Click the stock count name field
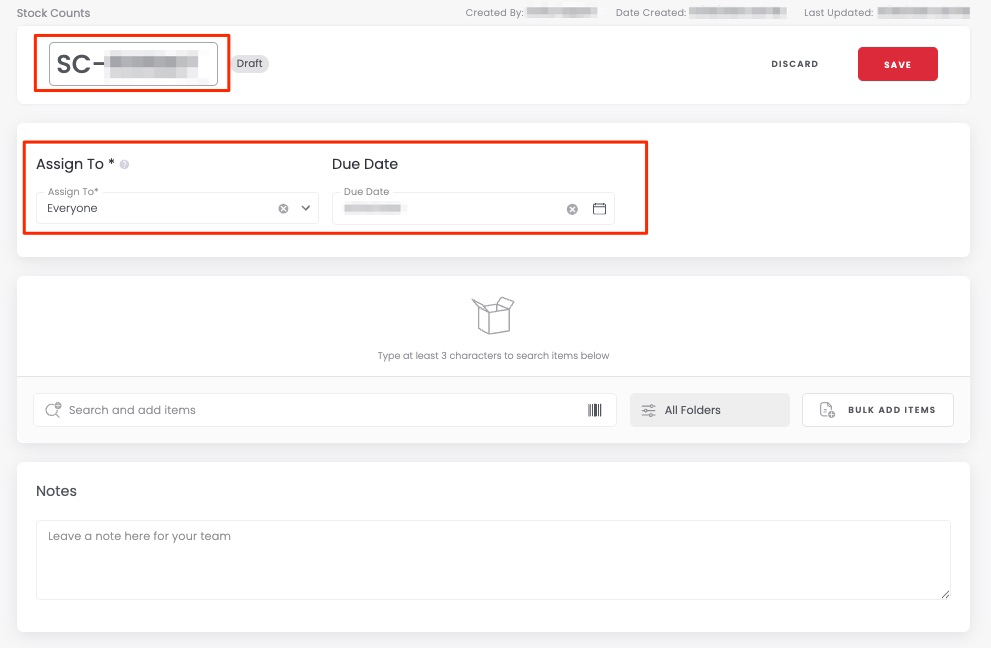 [x=133, y=64]
